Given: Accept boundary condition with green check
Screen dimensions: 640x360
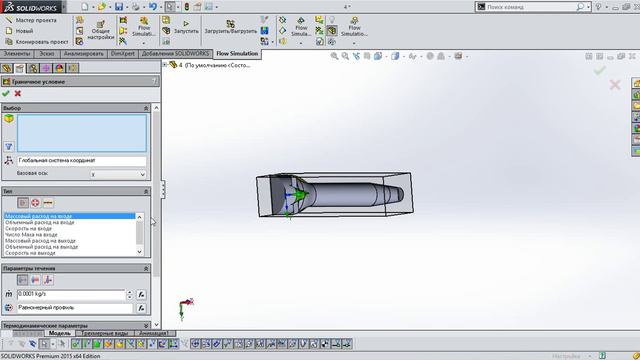Looking at the screenshot, I should point(6,93).
